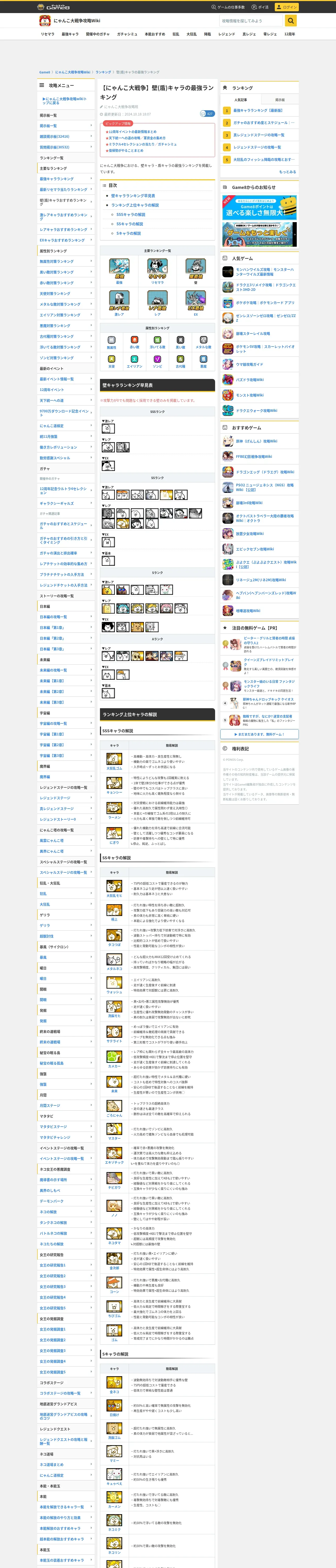Expand 掲示板一覧 sidebar arrow
This screenshot has height=1568, width=336.
point(92,126)
